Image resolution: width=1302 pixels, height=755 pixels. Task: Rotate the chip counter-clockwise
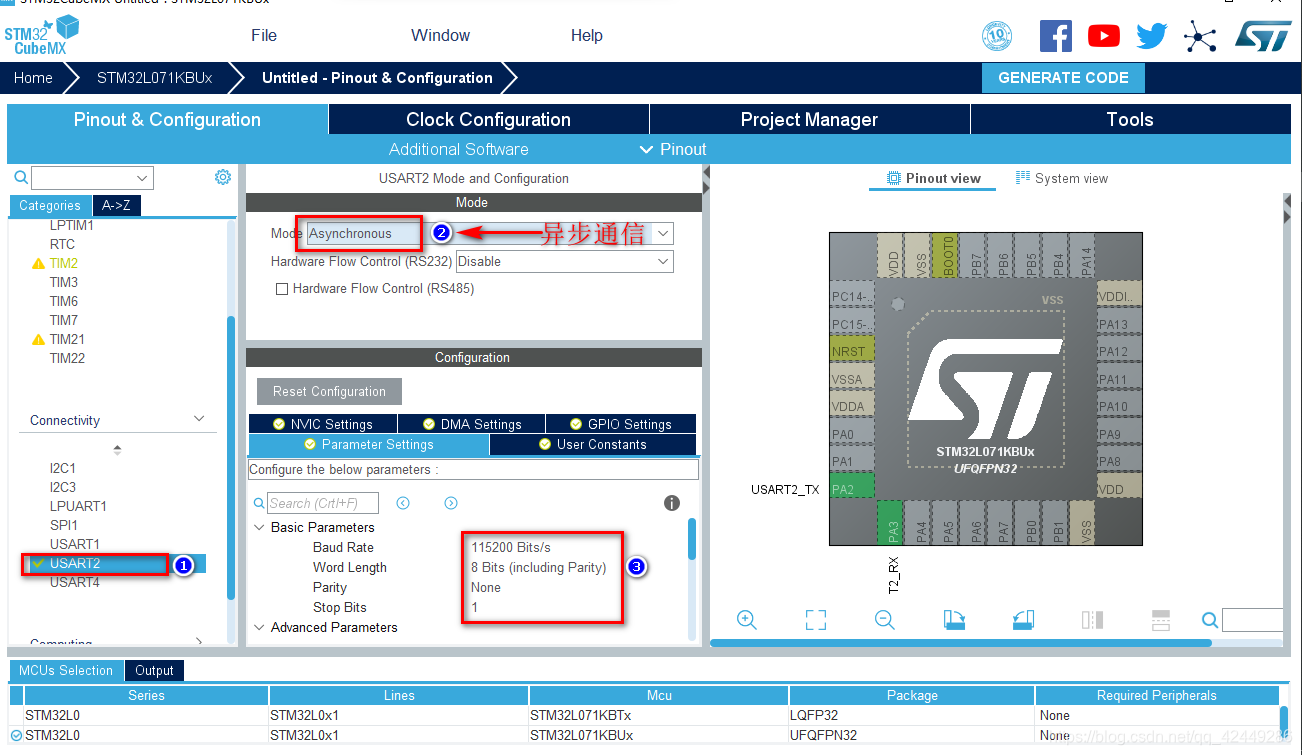1023,620
